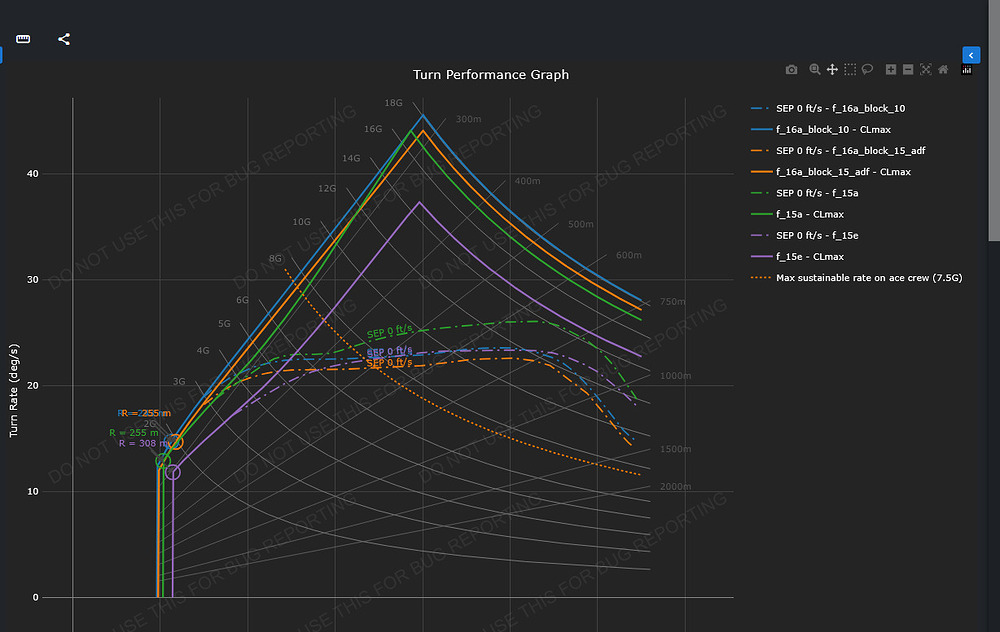Click the ruler icon at top left
This screenshot has width=1000, height=632.
tap(23, 39)
